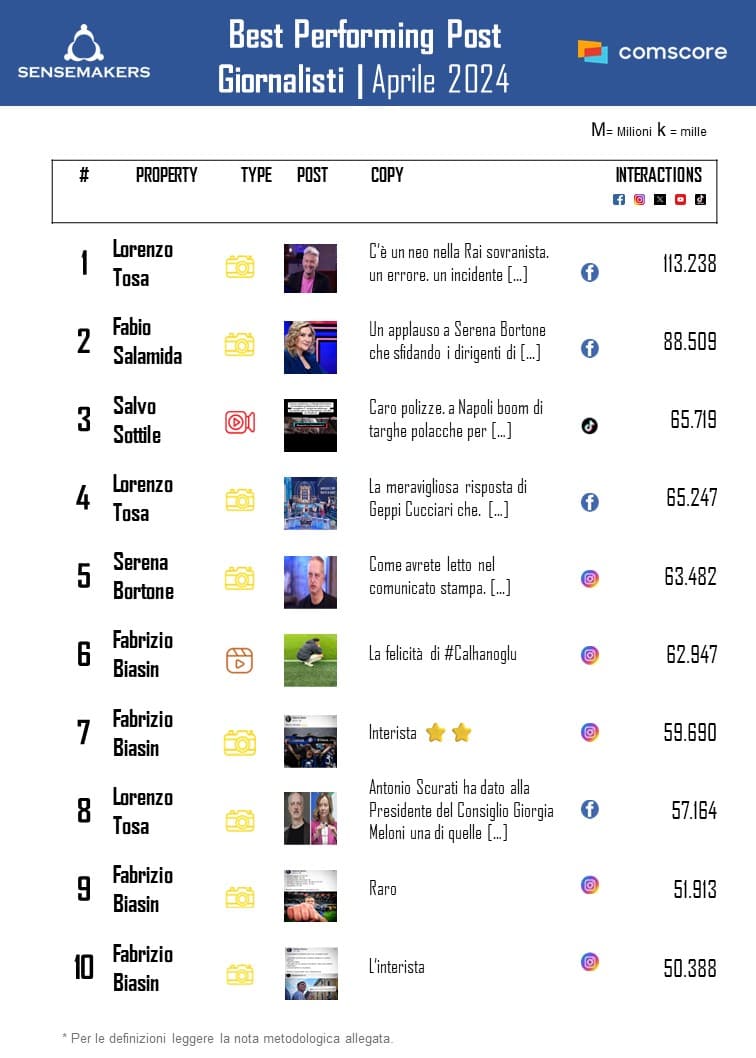Open the Calhanoglu post thumbnail
The width and height of the screenshot is (756, 1058).
pos(310,660)
